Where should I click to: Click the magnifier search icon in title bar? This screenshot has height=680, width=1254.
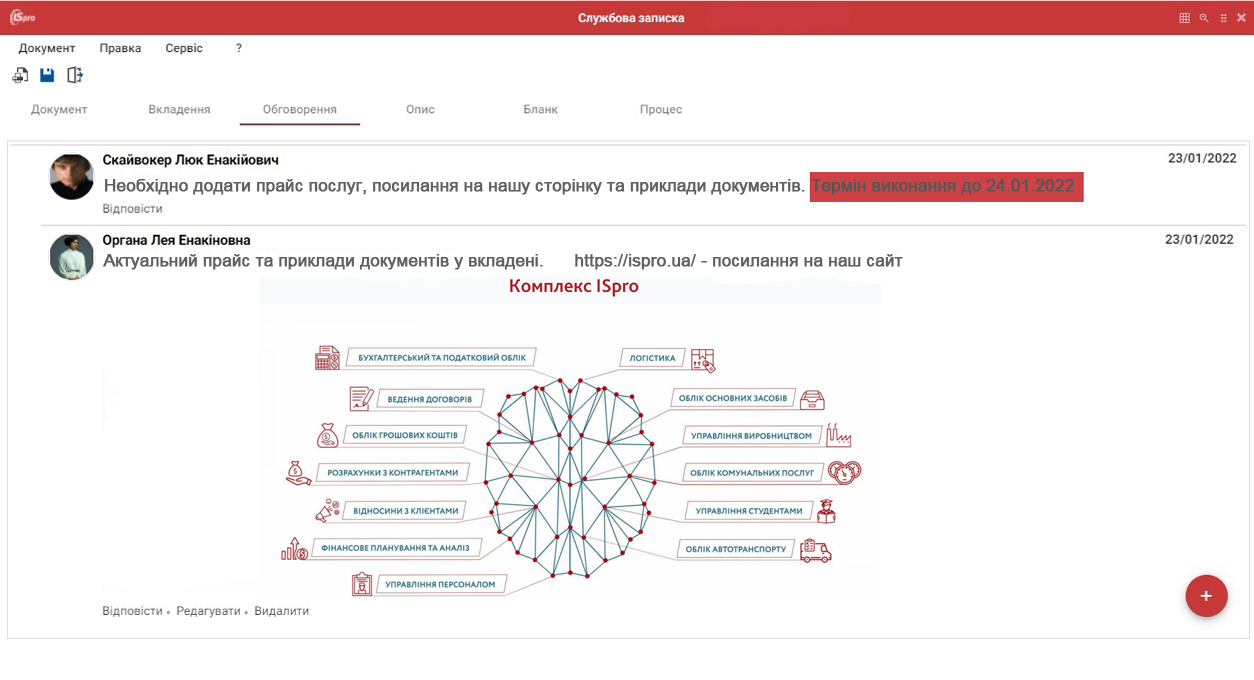tap(1204, 18)
